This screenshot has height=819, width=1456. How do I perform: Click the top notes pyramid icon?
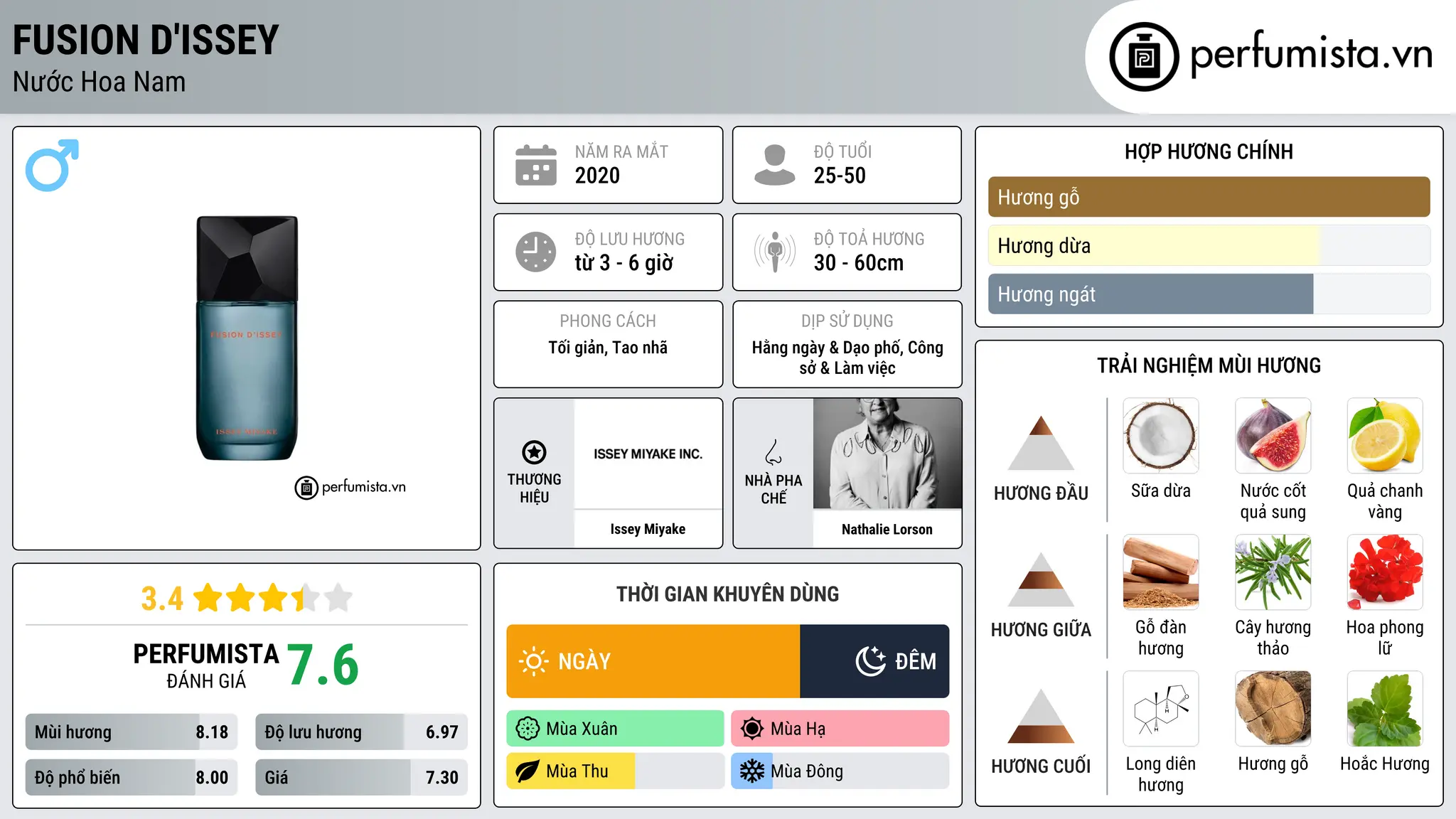pyautogui.click(x=1041, y=443)
